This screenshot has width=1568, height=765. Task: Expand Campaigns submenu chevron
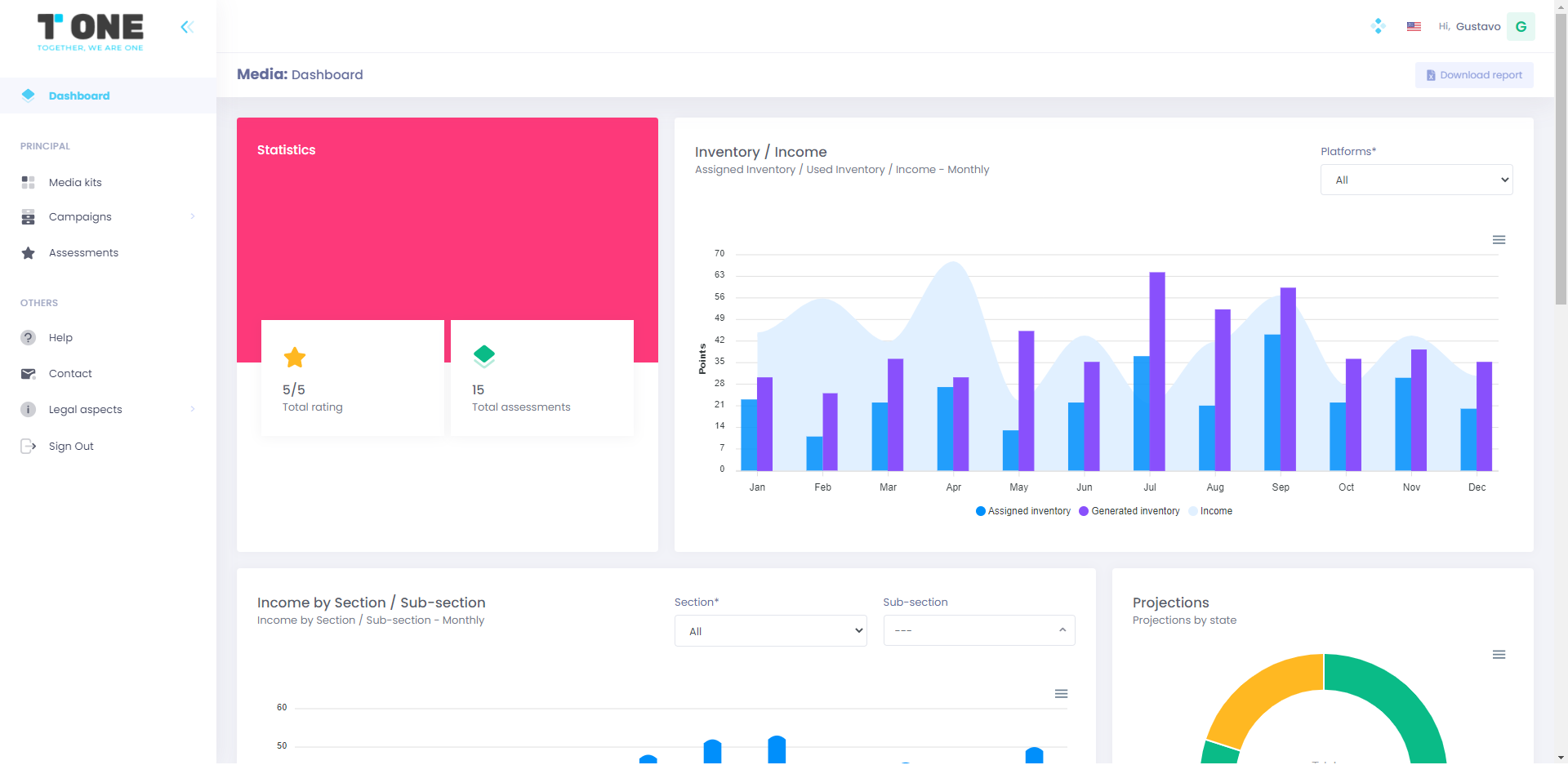pyautogui.click(x=193, y=216)
